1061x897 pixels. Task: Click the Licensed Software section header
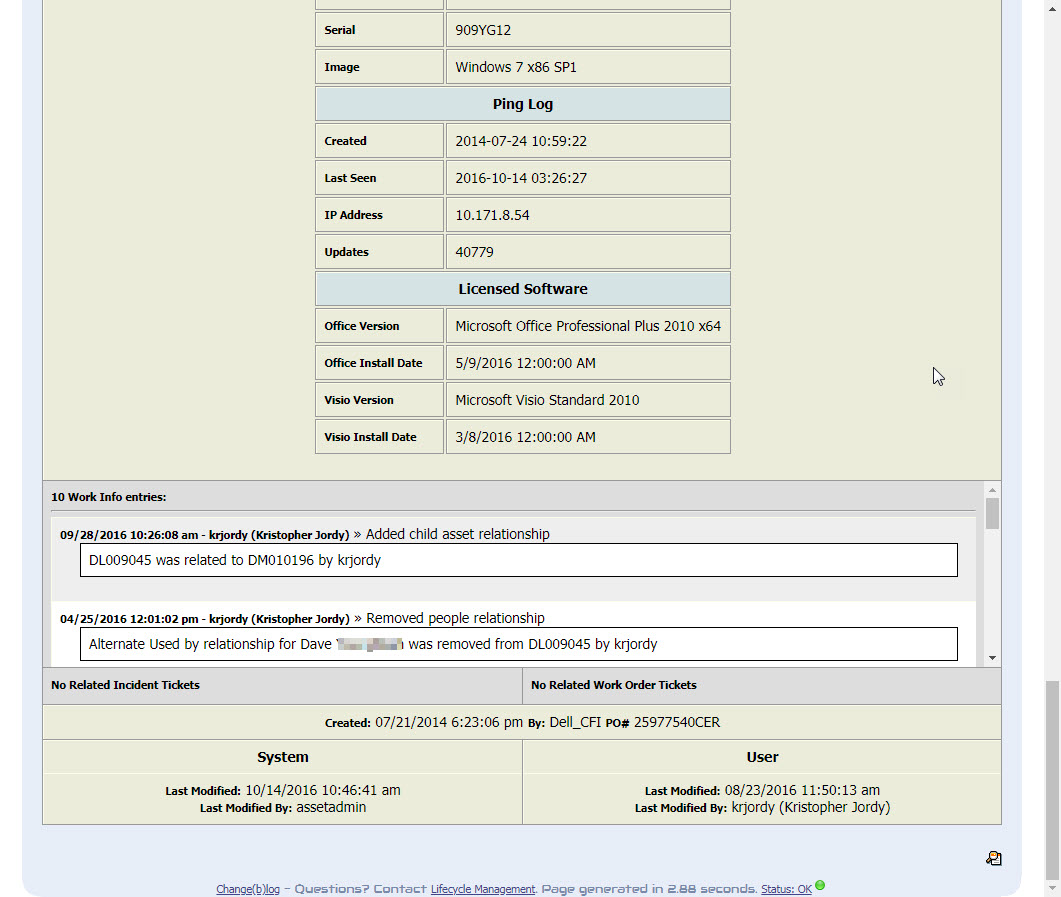click(x=523, y=289)
